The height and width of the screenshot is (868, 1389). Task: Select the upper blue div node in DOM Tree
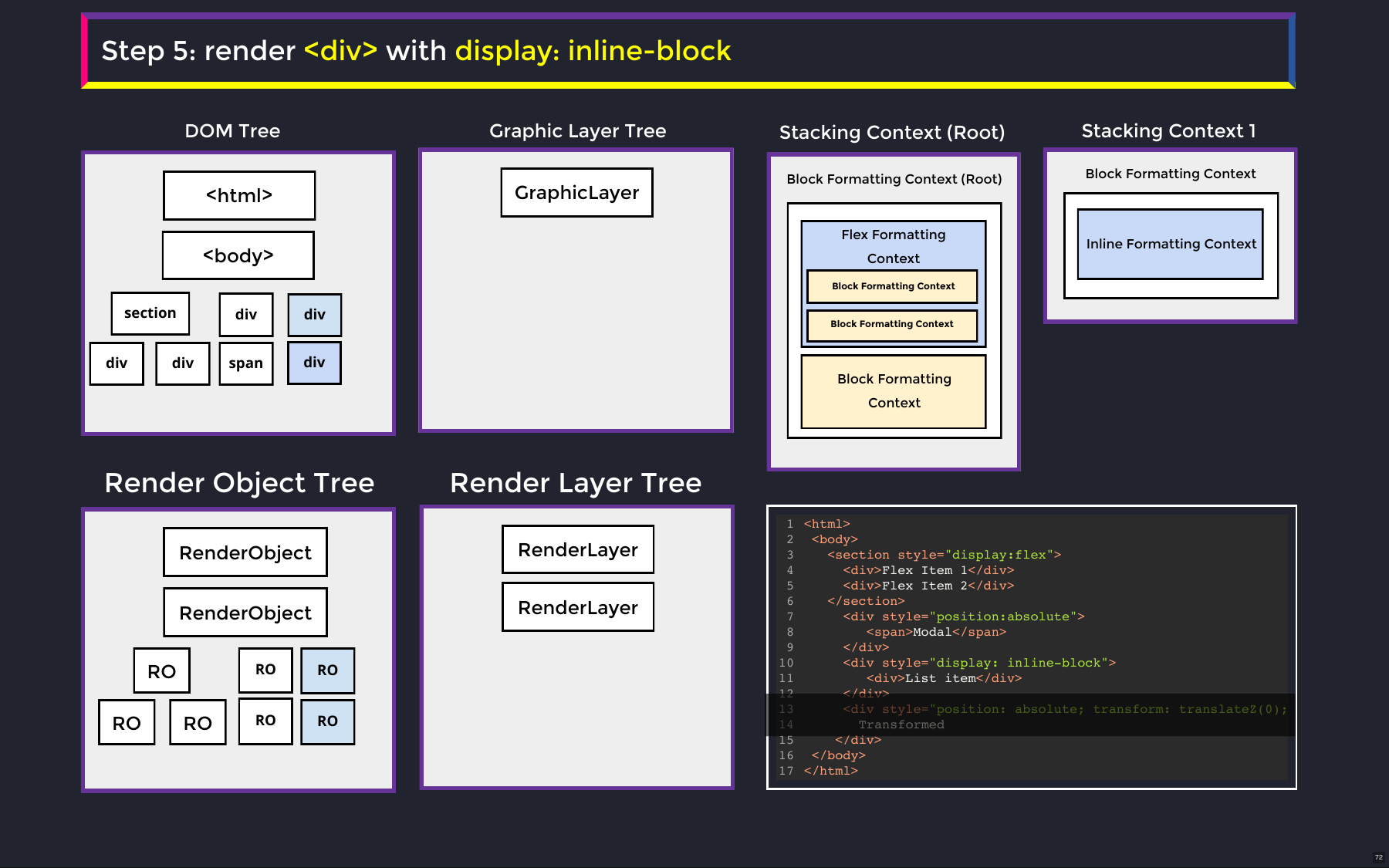(315, 314)
